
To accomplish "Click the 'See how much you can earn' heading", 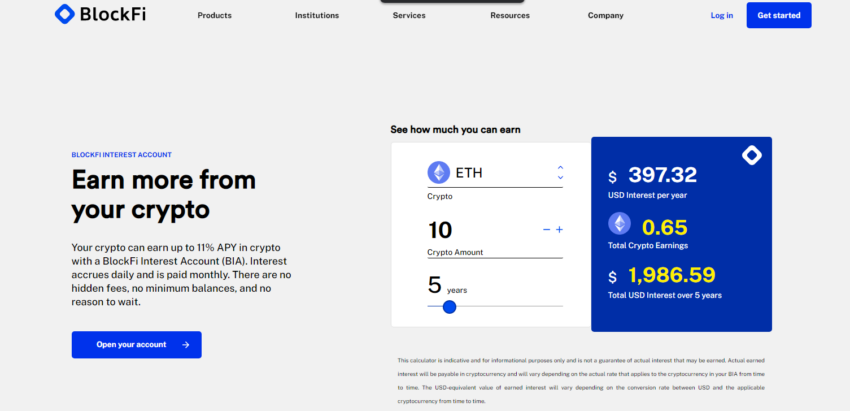I will (455, 130).
